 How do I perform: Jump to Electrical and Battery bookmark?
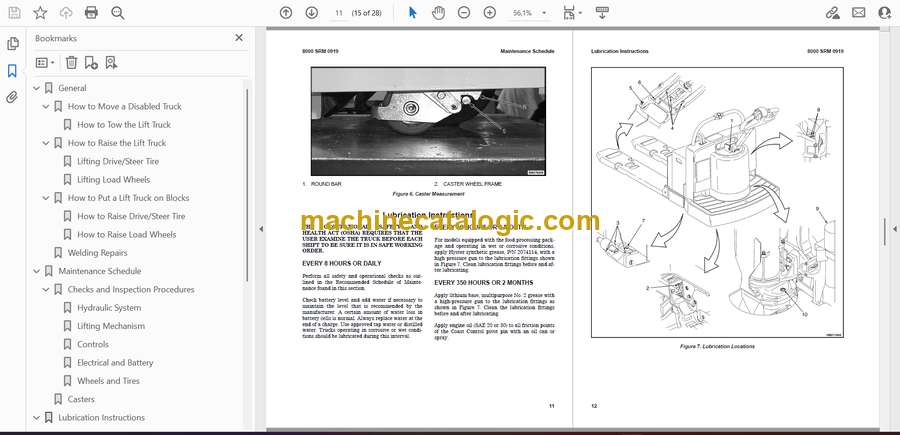click(x=115, y=363)
